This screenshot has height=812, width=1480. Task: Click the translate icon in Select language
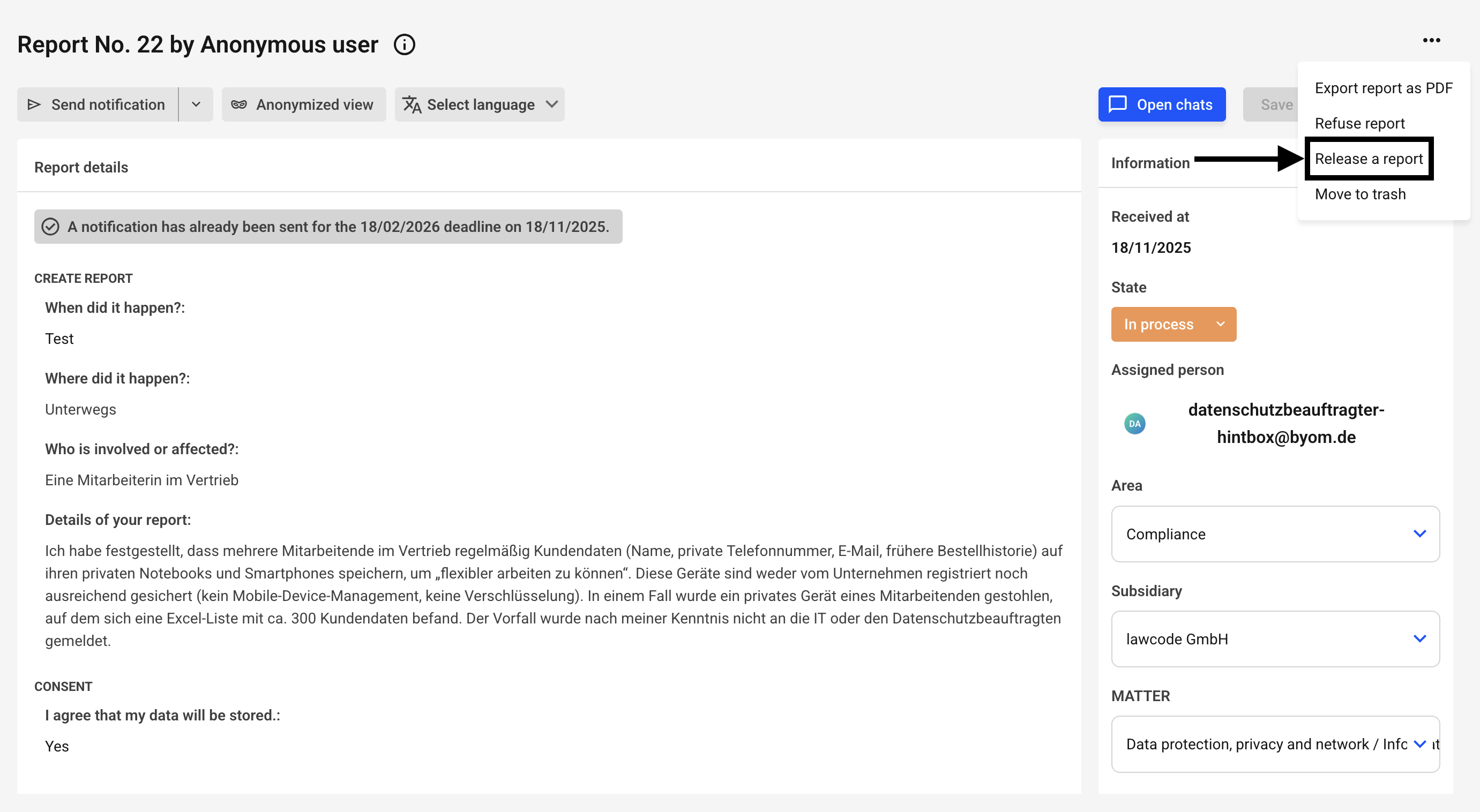pos(412,104)
